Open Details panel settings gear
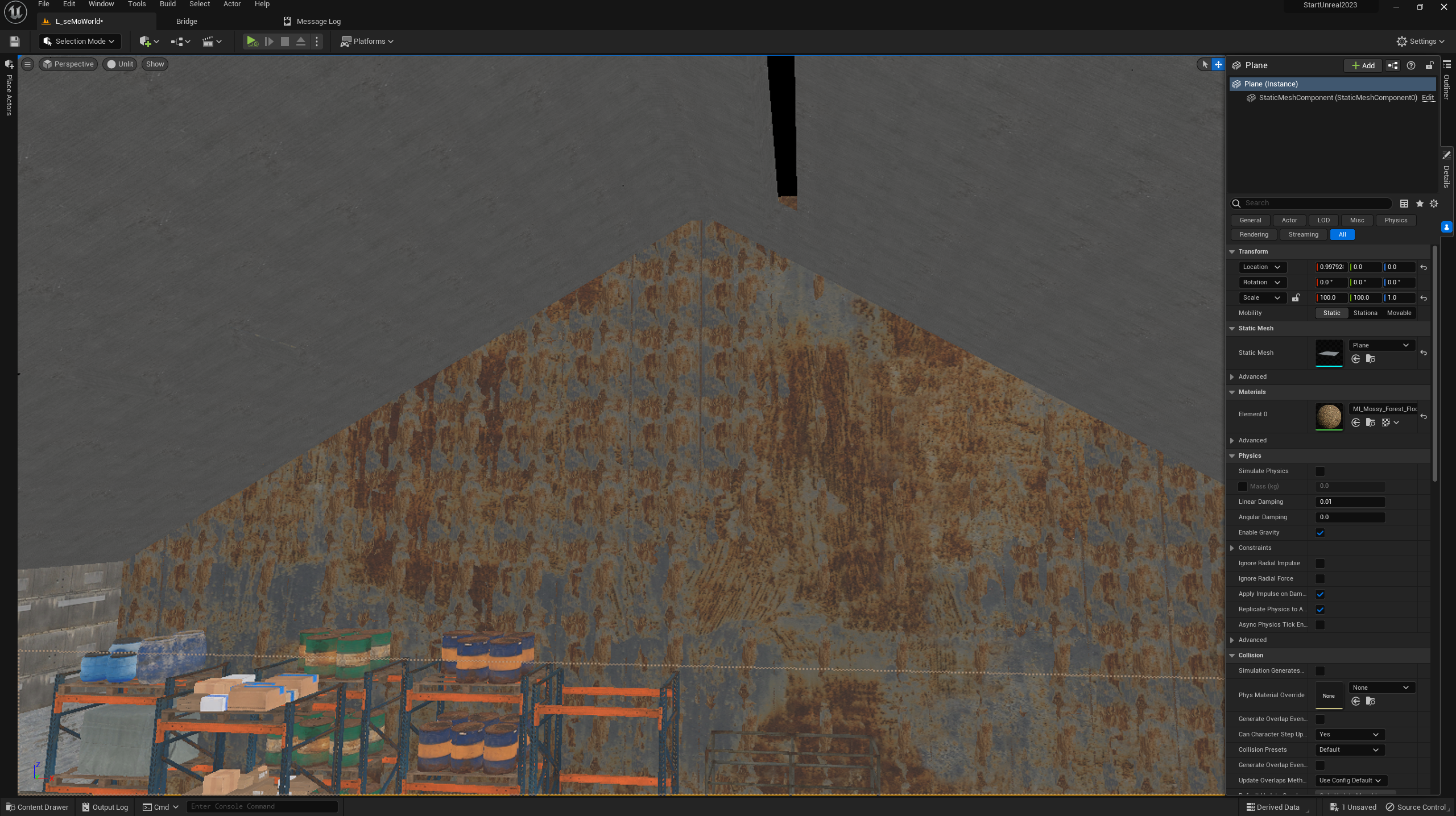1456x816 pixels. [1434, 204]
